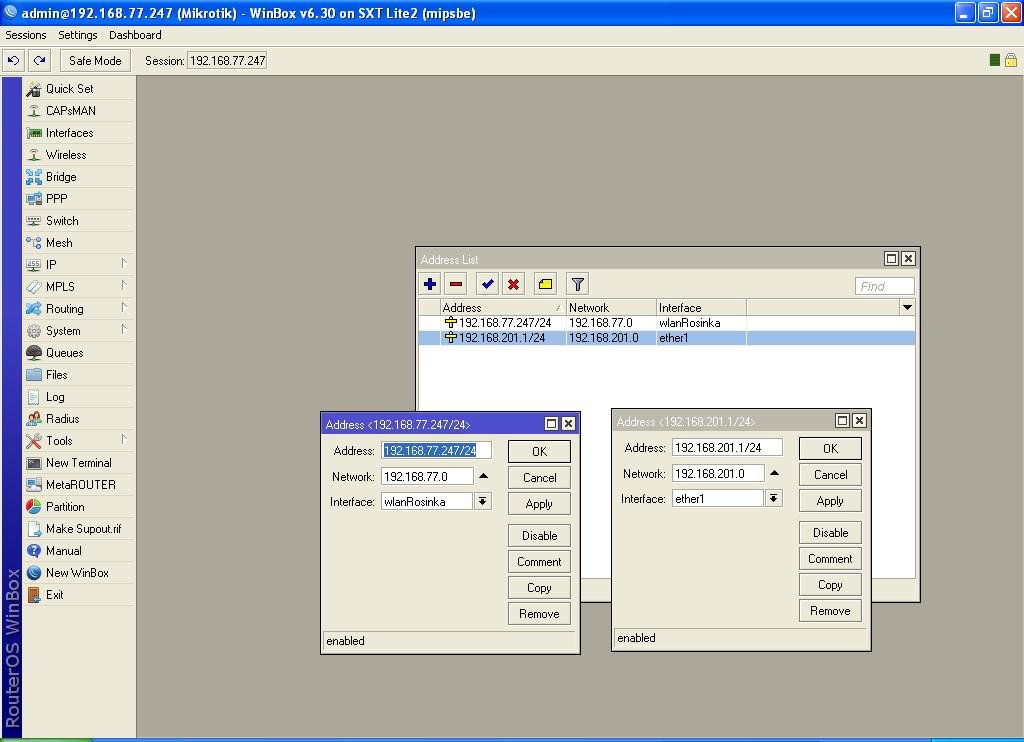Click the Find box in Address List
Viewport: 1024px width, 742px height.
click(x=885, y=286)
